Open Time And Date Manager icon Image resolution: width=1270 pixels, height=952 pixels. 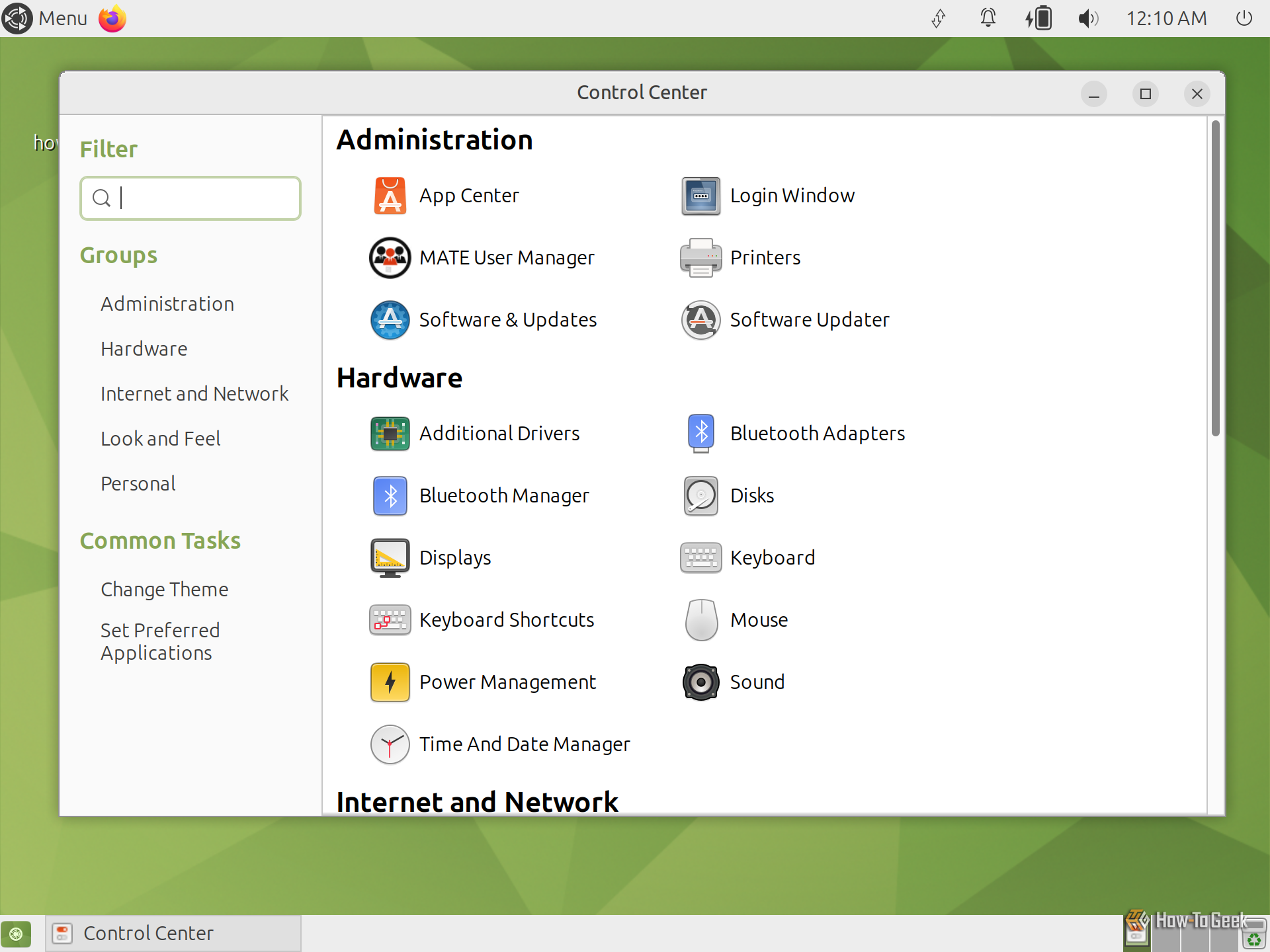coord(390,744)
